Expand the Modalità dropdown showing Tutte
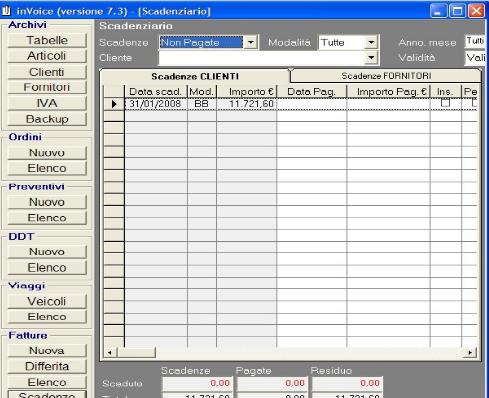 371,42
